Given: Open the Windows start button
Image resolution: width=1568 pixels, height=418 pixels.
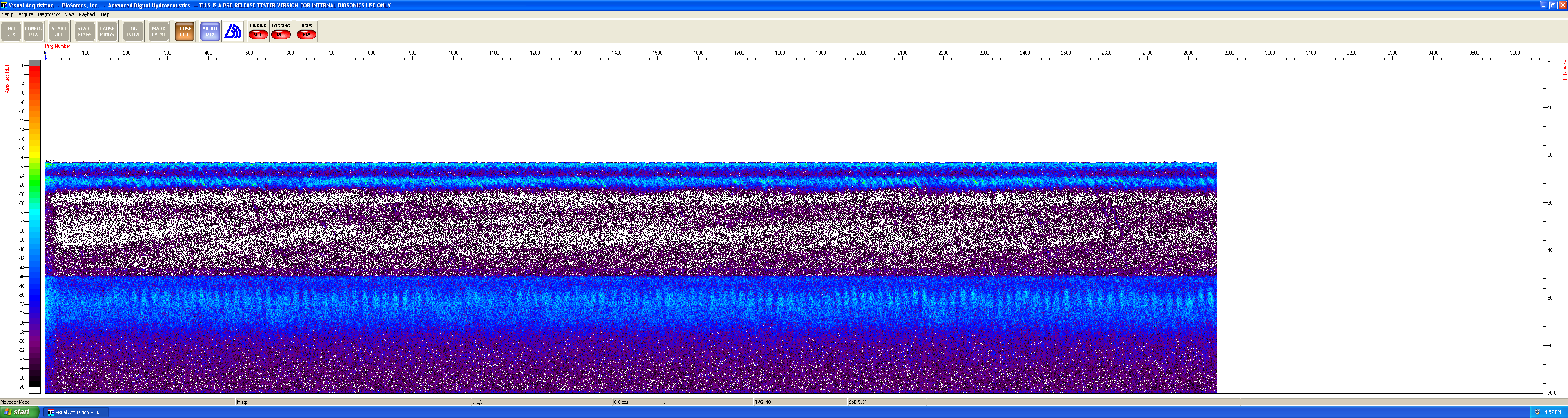Looking at the screenshot, I should 20,412.
